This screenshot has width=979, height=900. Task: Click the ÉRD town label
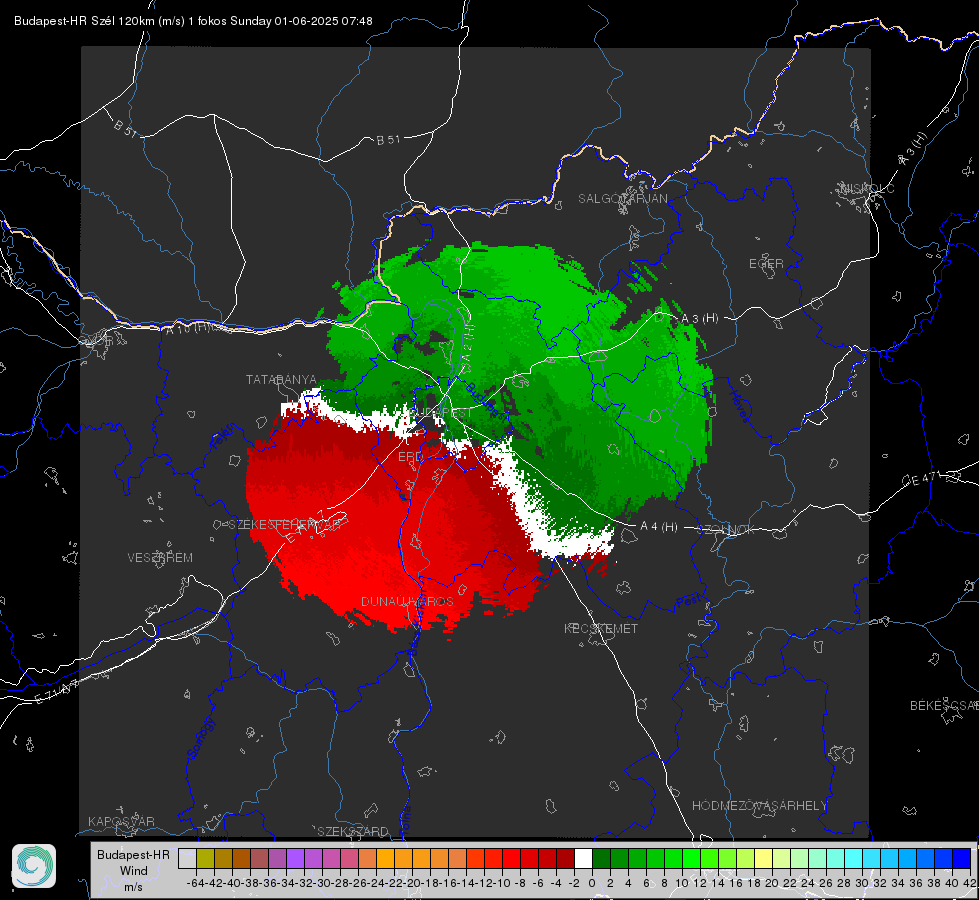point(410,457)
